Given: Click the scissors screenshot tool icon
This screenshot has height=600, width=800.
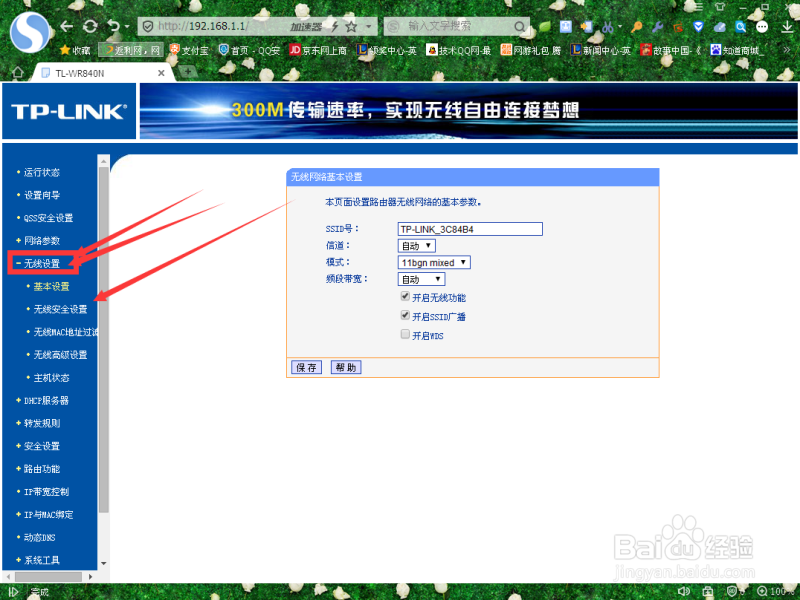Looking at the screenshot, I should pyautogui.click(x=608, y=27).
